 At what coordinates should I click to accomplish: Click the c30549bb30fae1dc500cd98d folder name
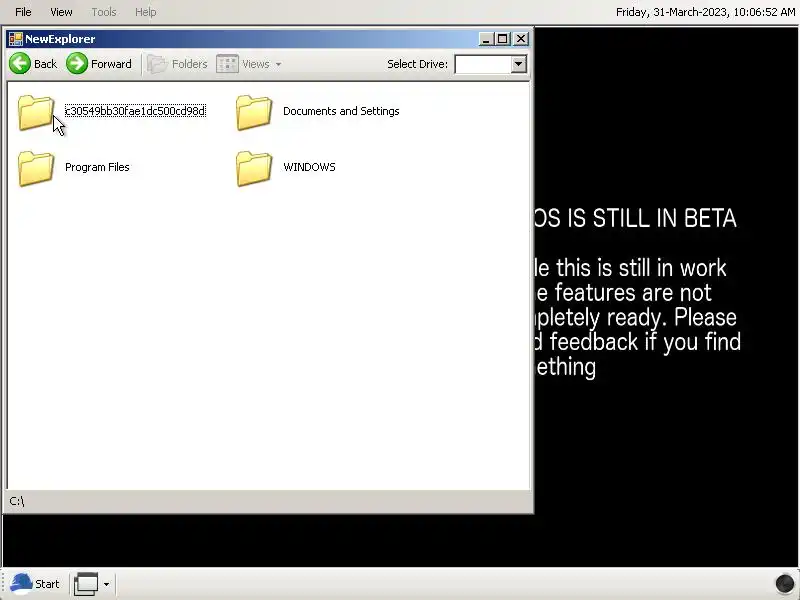pyautogui.click(x=135, y=111)
